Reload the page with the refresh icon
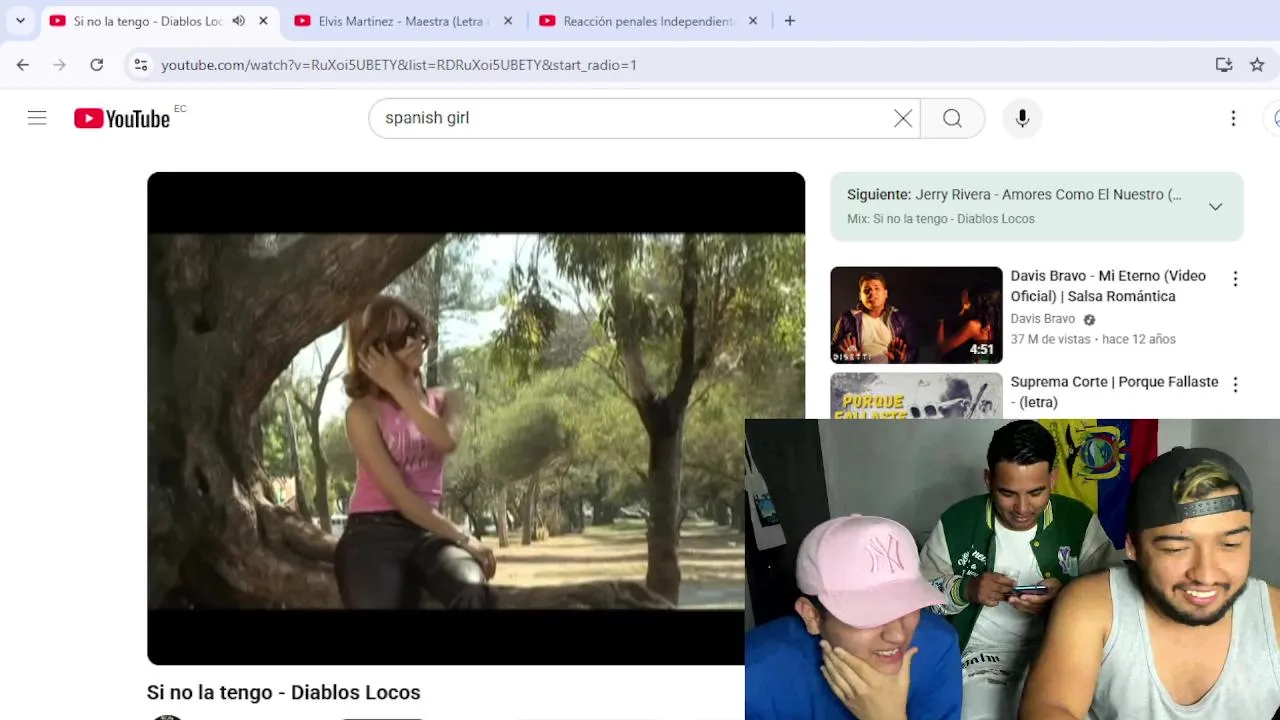Screen dimensions: 1280x720 click(x=97, y=65)
